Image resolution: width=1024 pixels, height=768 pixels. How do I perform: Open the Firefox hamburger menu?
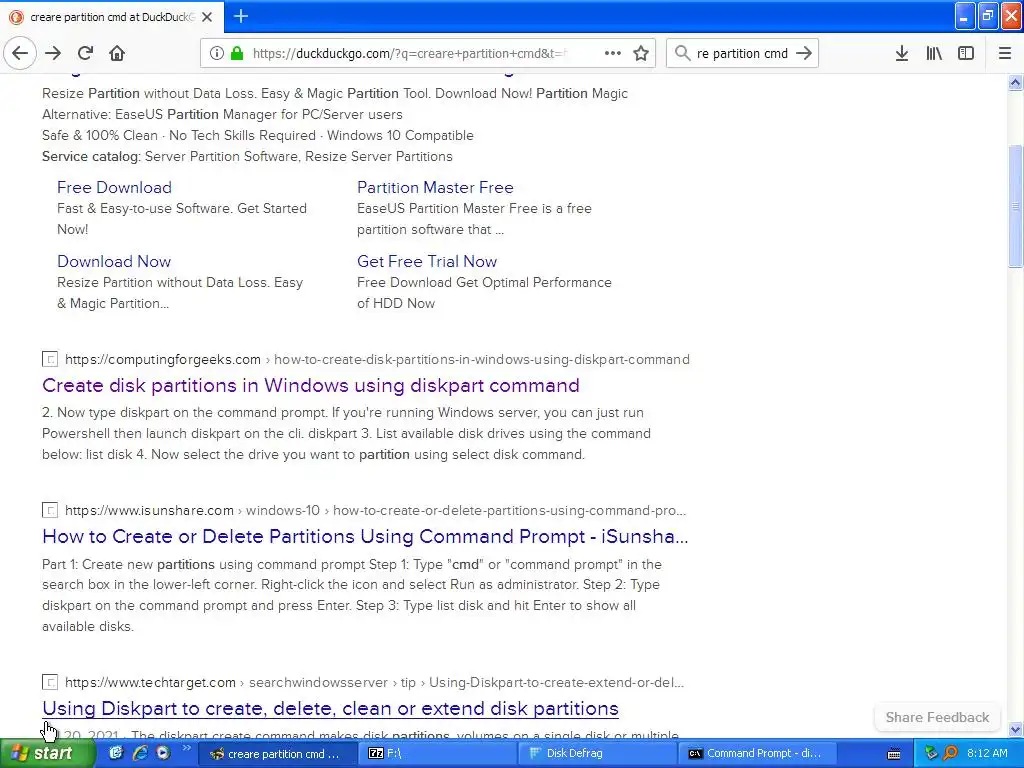point(1005,53)
